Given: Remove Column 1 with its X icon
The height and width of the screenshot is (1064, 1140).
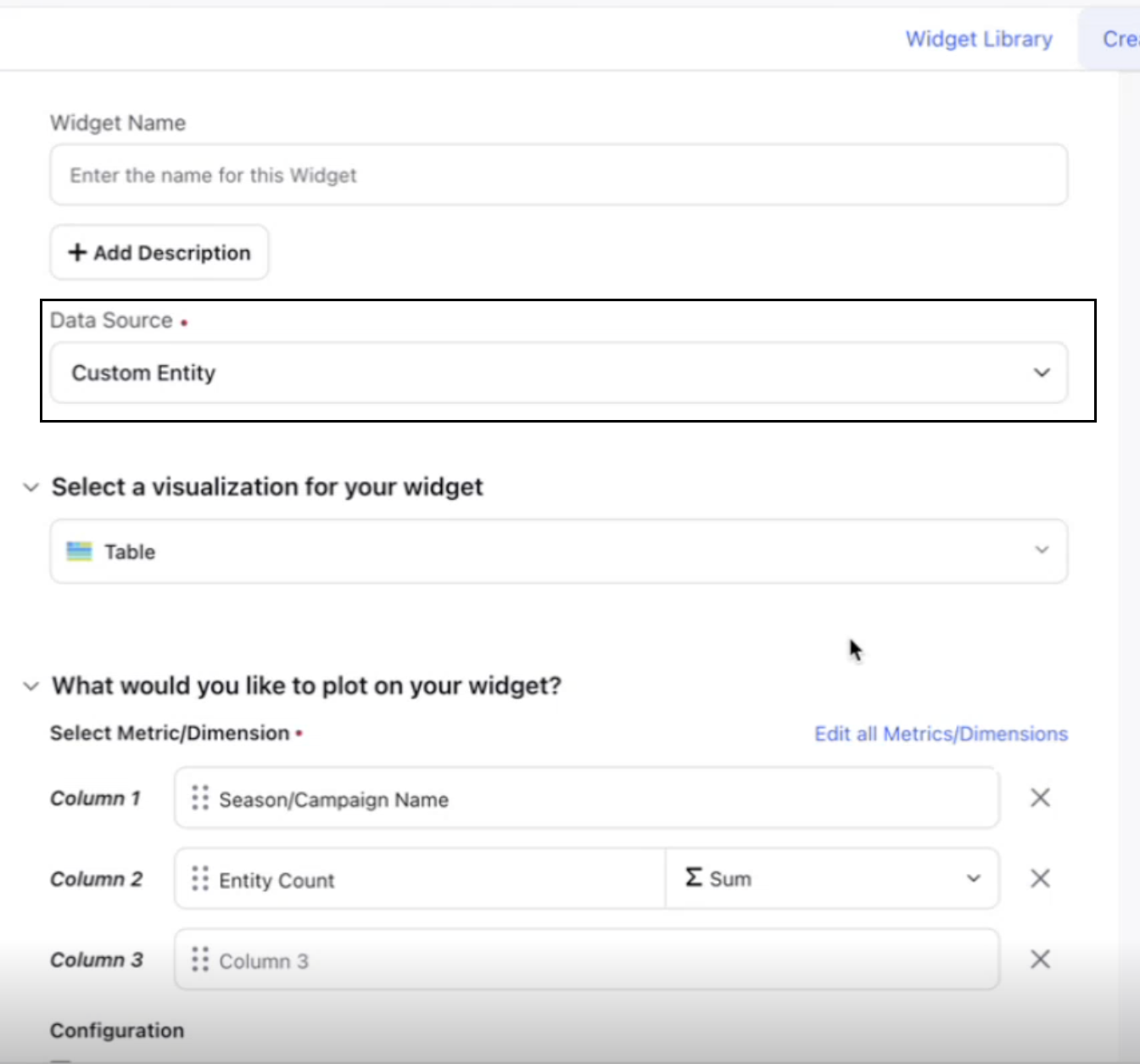Looking at the screenshot, I should coord(1040,798).
